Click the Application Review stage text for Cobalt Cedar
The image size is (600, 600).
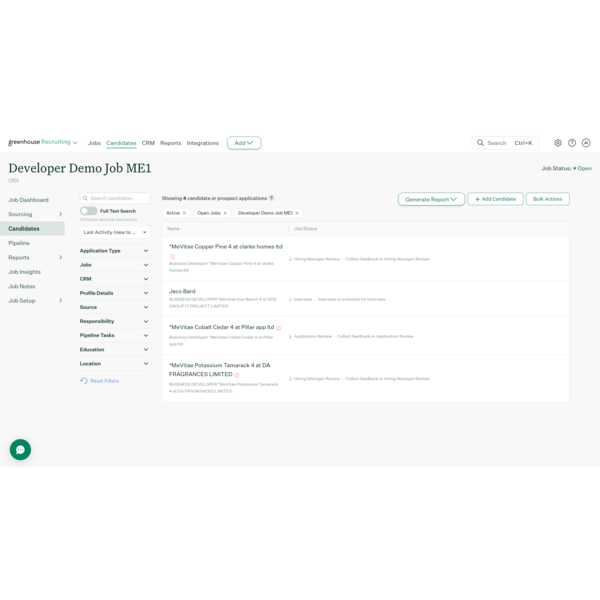[x=313, y=336]
